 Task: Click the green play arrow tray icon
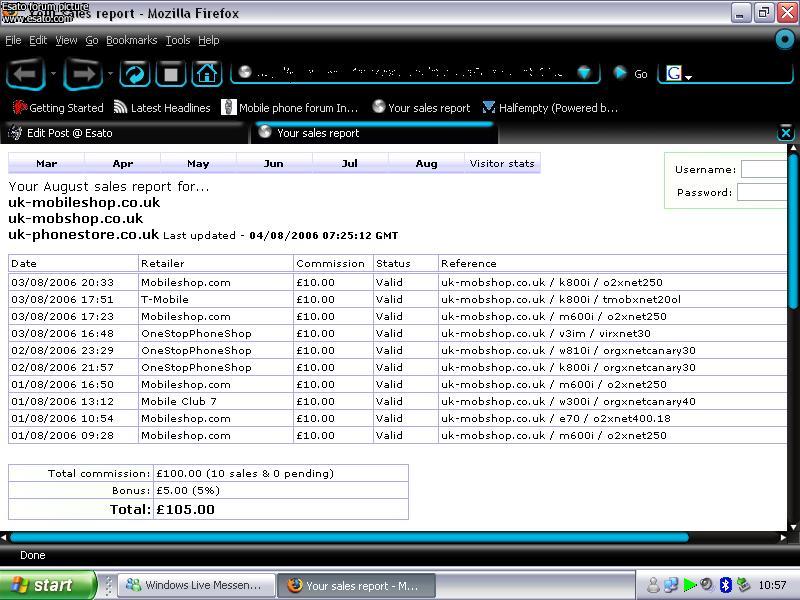tap(689, 585)
